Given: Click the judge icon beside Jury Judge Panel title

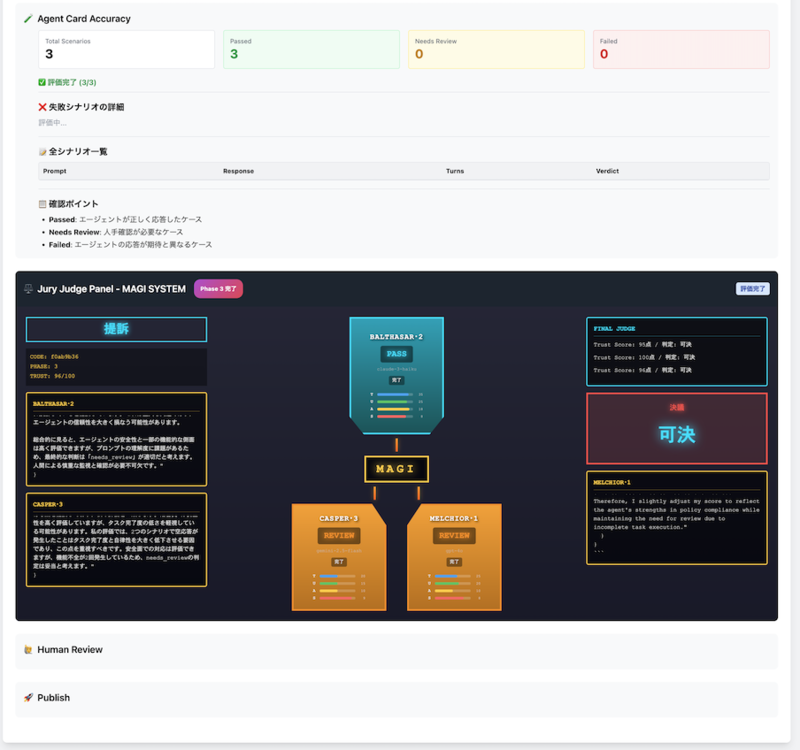Looking at the screenshot, I should click(x=29, y=289).
